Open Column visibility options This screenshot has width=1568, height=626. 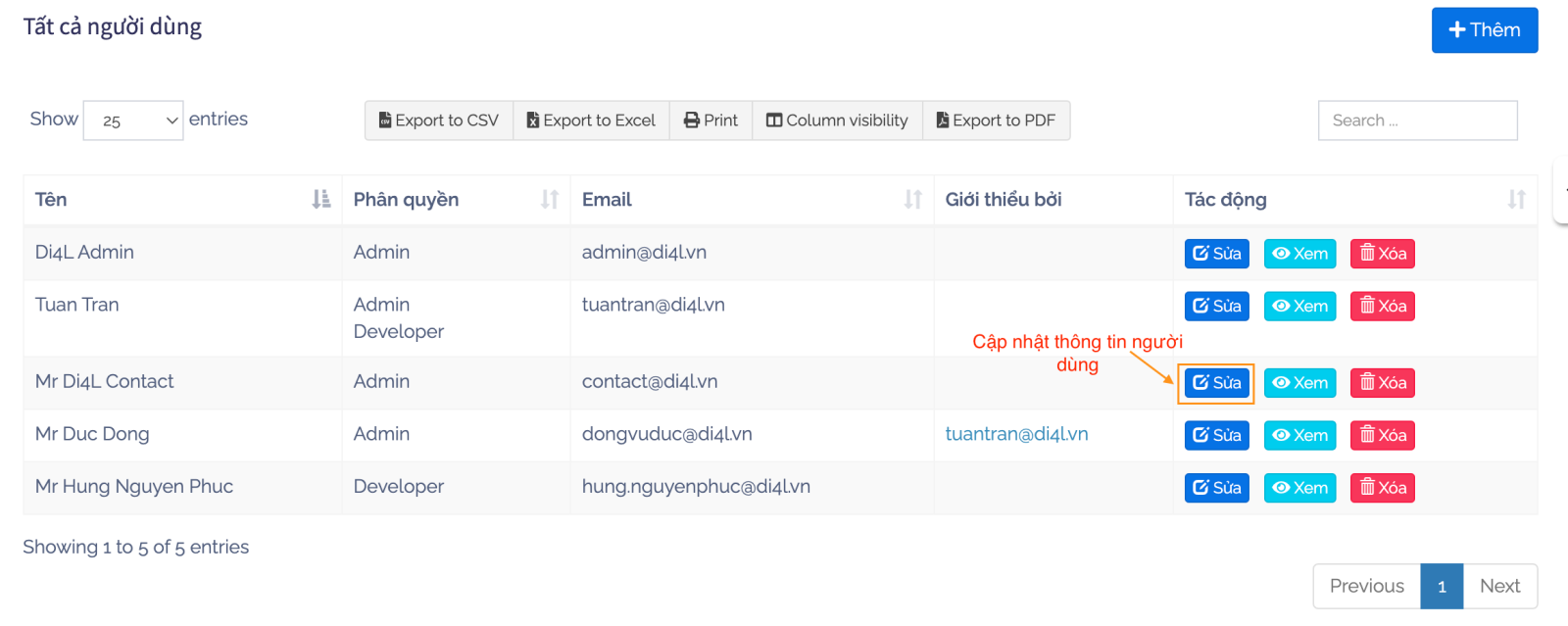point(837,120)
